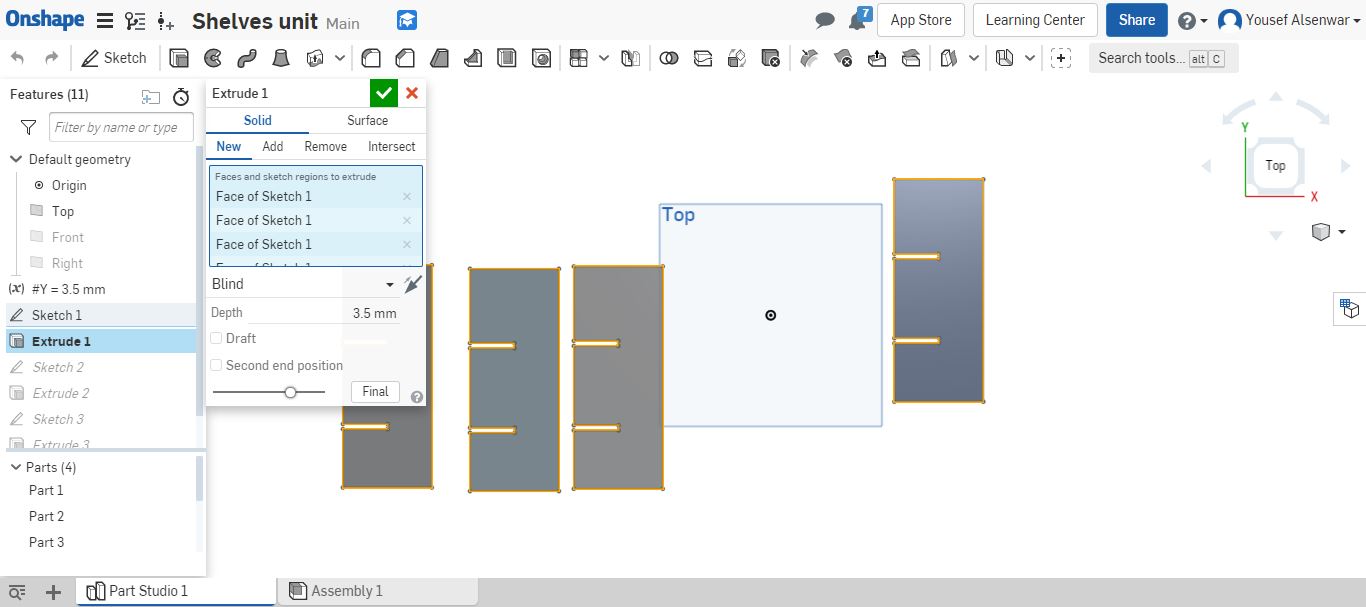Expand the pattern tools dropdown arrow
This screenshot has width=1366, height=607.
point(603,58)
